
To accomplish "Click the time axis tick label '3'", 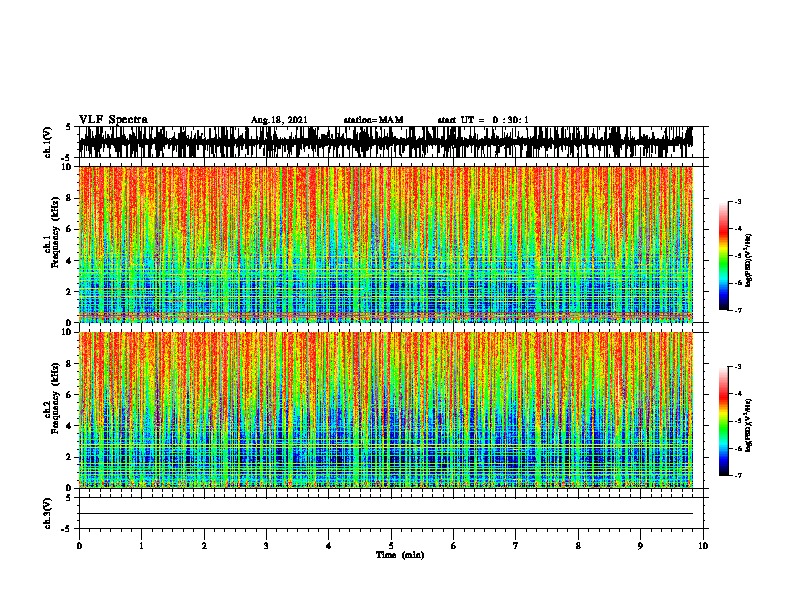I will point(266,545).
